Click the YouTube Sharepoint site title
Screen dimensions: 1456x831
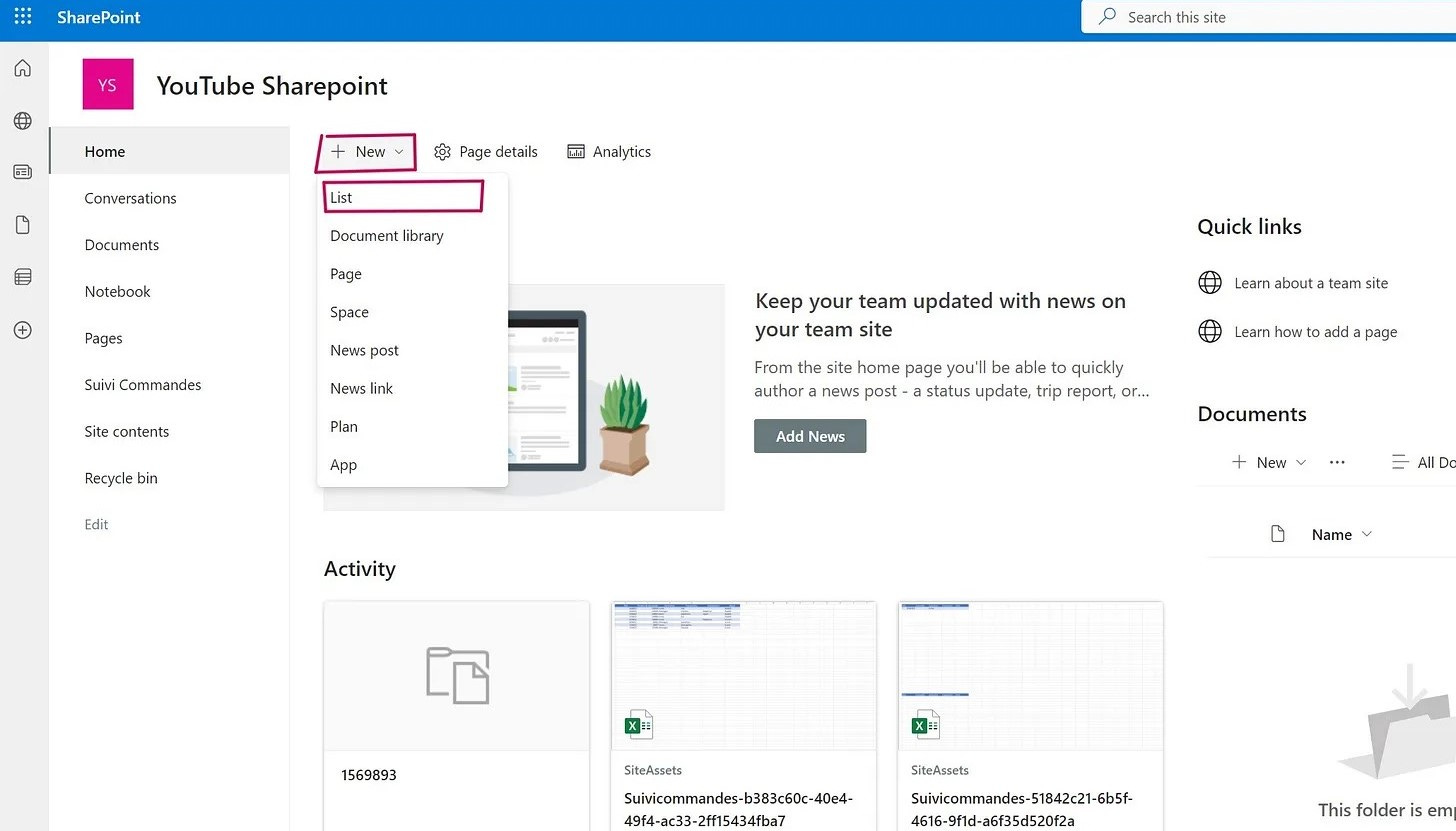[x=272, y=86]
